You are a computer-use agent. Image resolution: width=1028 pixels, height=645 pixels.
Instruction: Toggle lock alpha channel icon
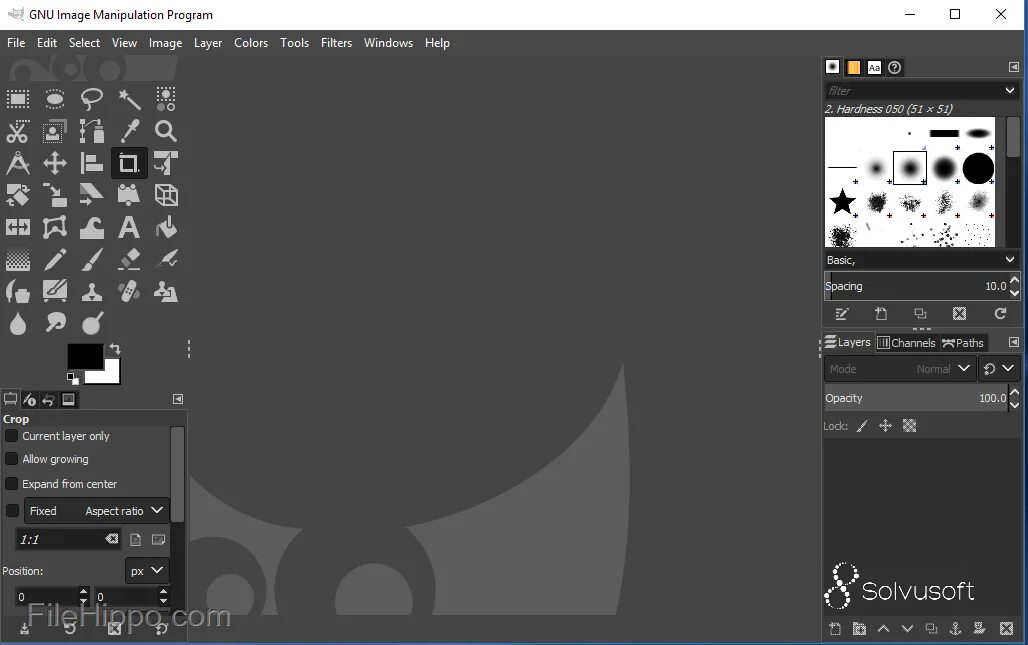909,426
